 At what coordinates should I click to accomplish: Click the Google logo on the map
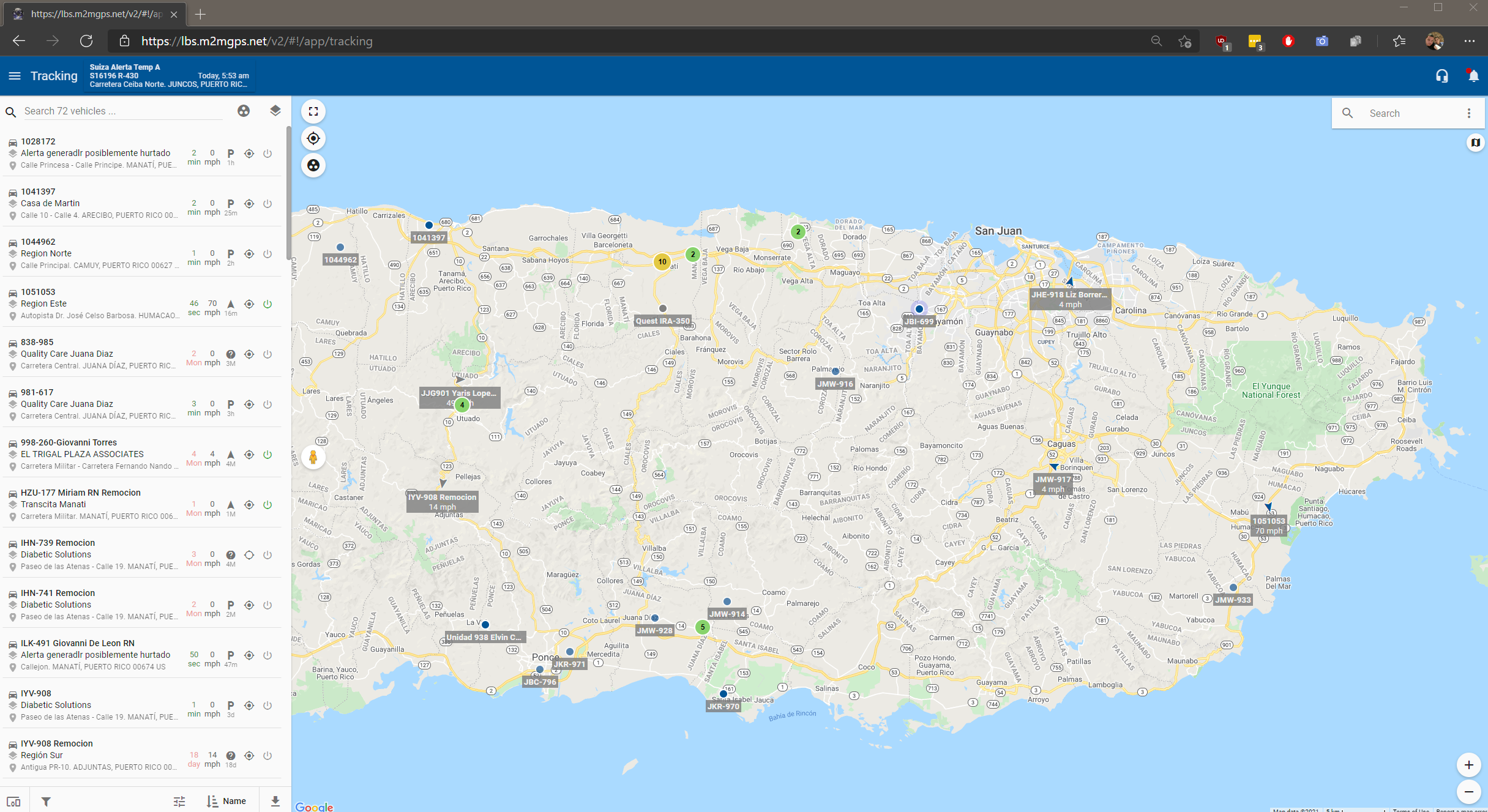click(x=313, y=806)
